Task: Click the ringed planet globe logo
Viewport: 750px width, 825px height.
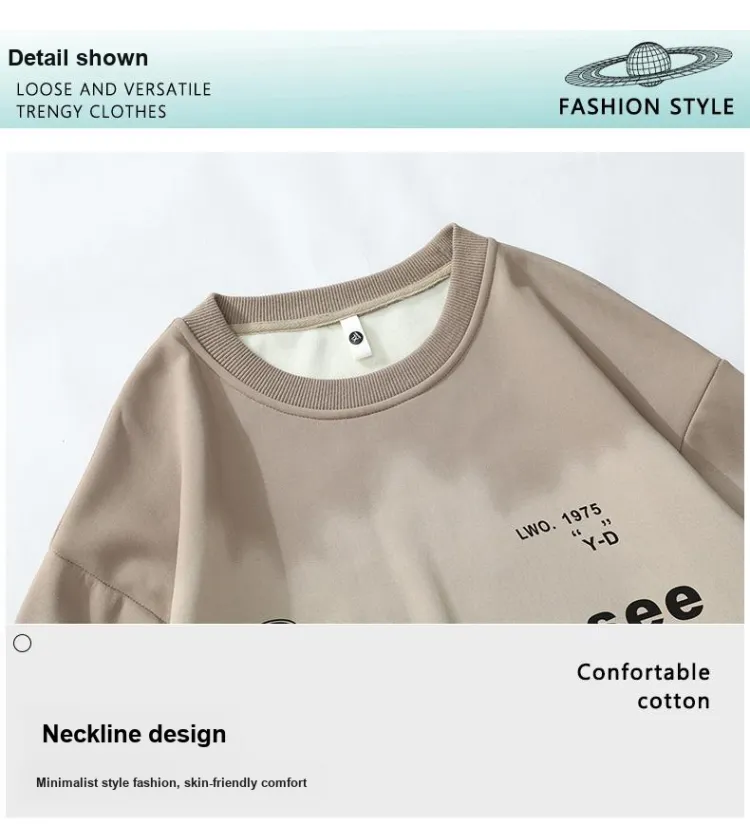Action: tap(648, 64)
